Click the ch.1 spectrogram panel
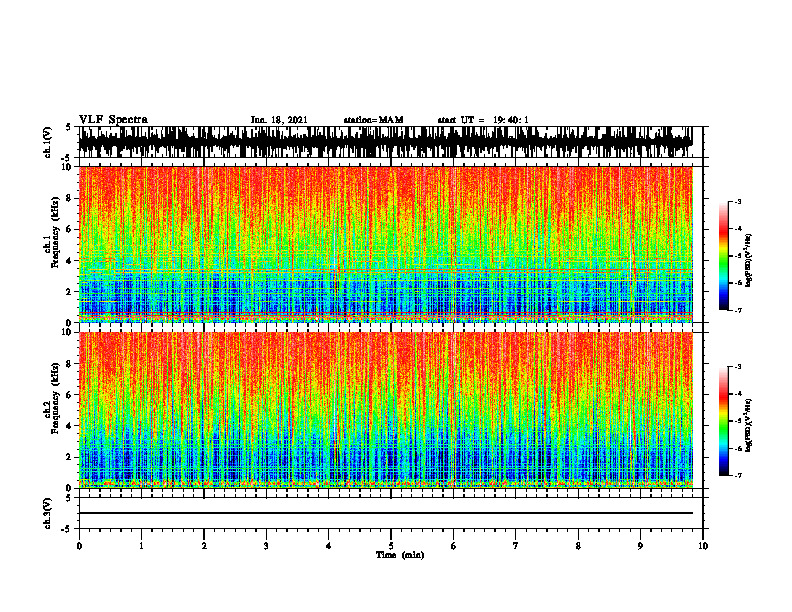Screen dimensions: 792x612 tap(385, 244)
